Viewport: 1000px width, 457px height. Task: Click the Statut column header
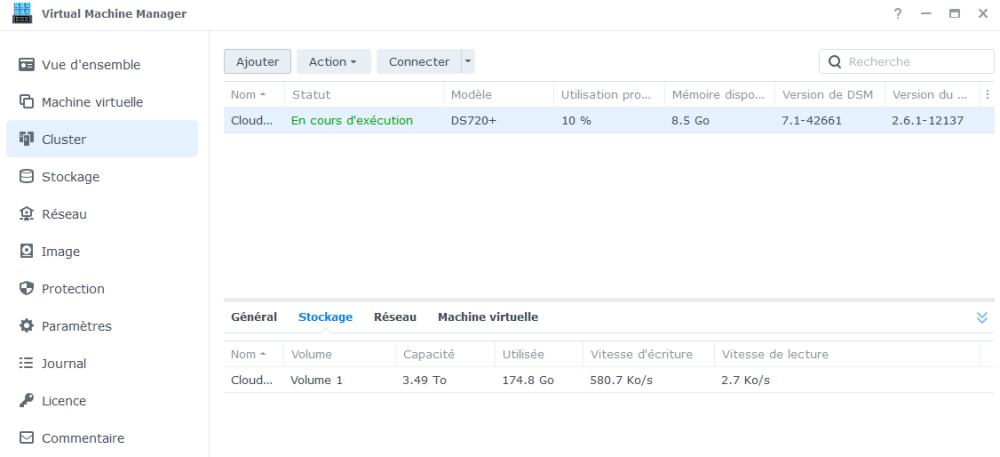point(364,94)
